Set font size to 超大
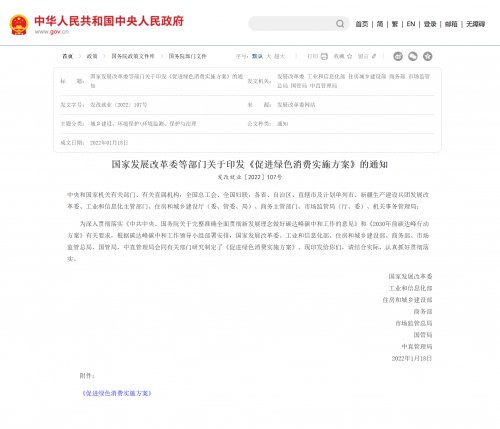500x429 pixels. point(280,56)
